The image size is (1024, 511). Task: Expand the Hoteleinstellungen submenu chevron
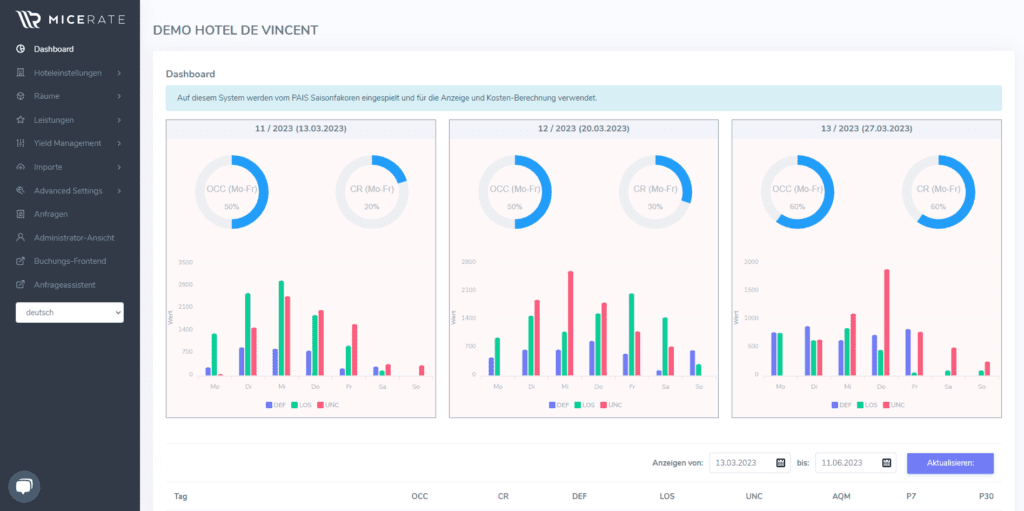coord(118,72)
